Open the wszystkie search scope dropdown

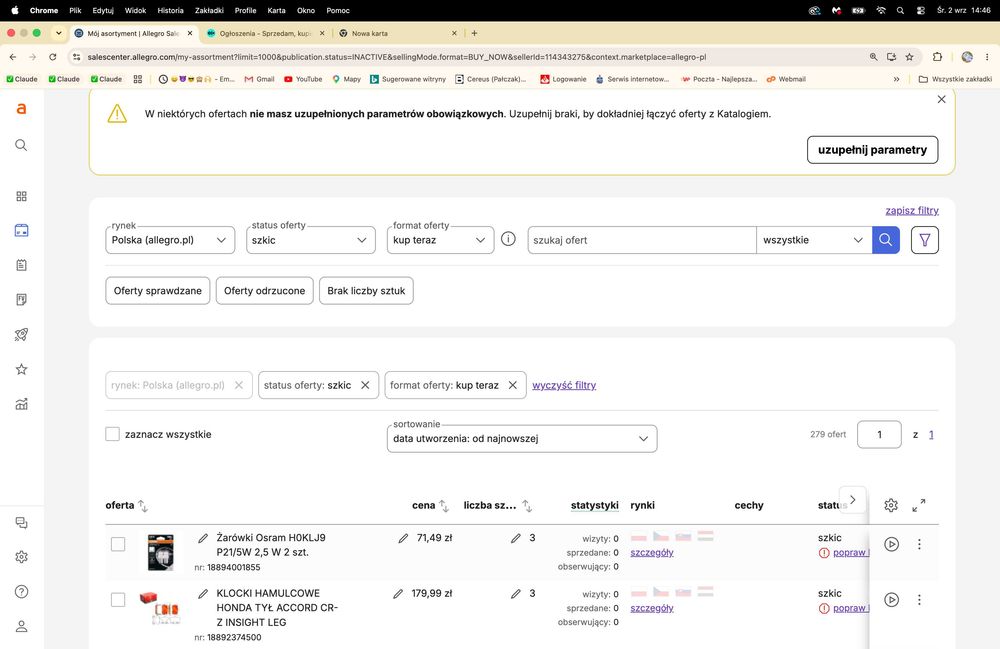click(x=814, y=240)
